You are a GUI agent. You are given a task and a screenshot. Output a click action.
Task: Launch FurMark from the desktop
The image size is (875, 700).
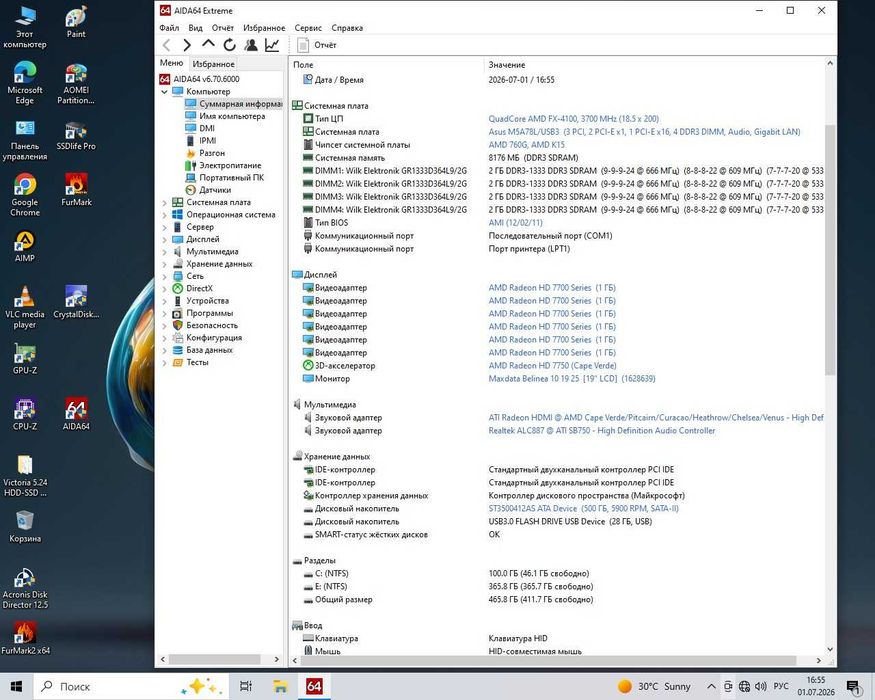(x=76, y=190)
